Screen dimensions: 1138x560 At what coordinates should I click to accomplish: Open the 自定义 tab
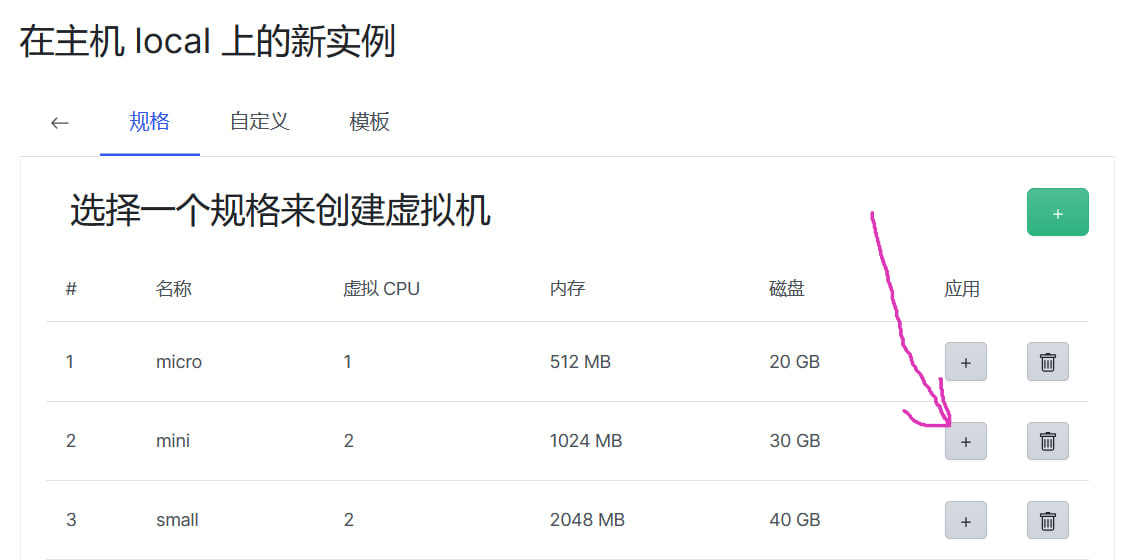260,122
